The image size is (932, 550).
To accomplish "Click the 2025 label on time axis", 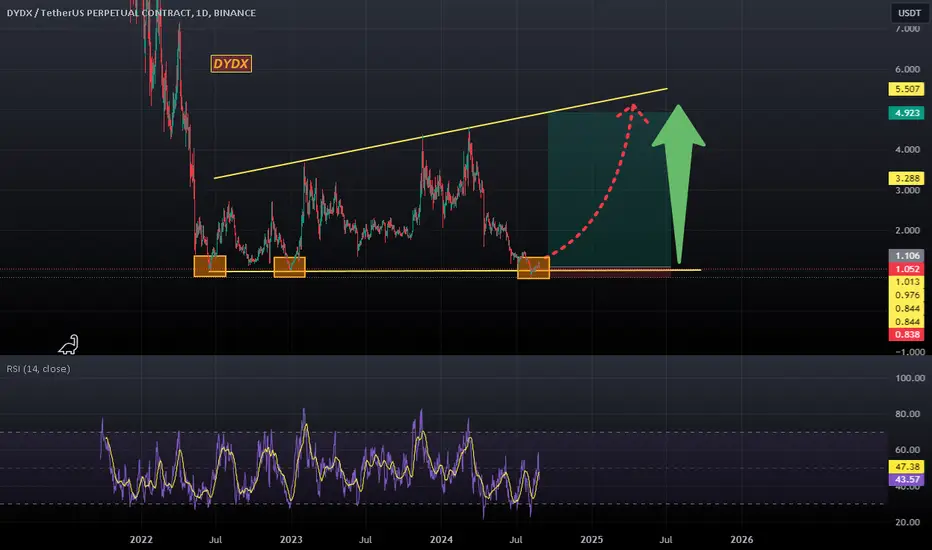I will (x=591, y=539).
